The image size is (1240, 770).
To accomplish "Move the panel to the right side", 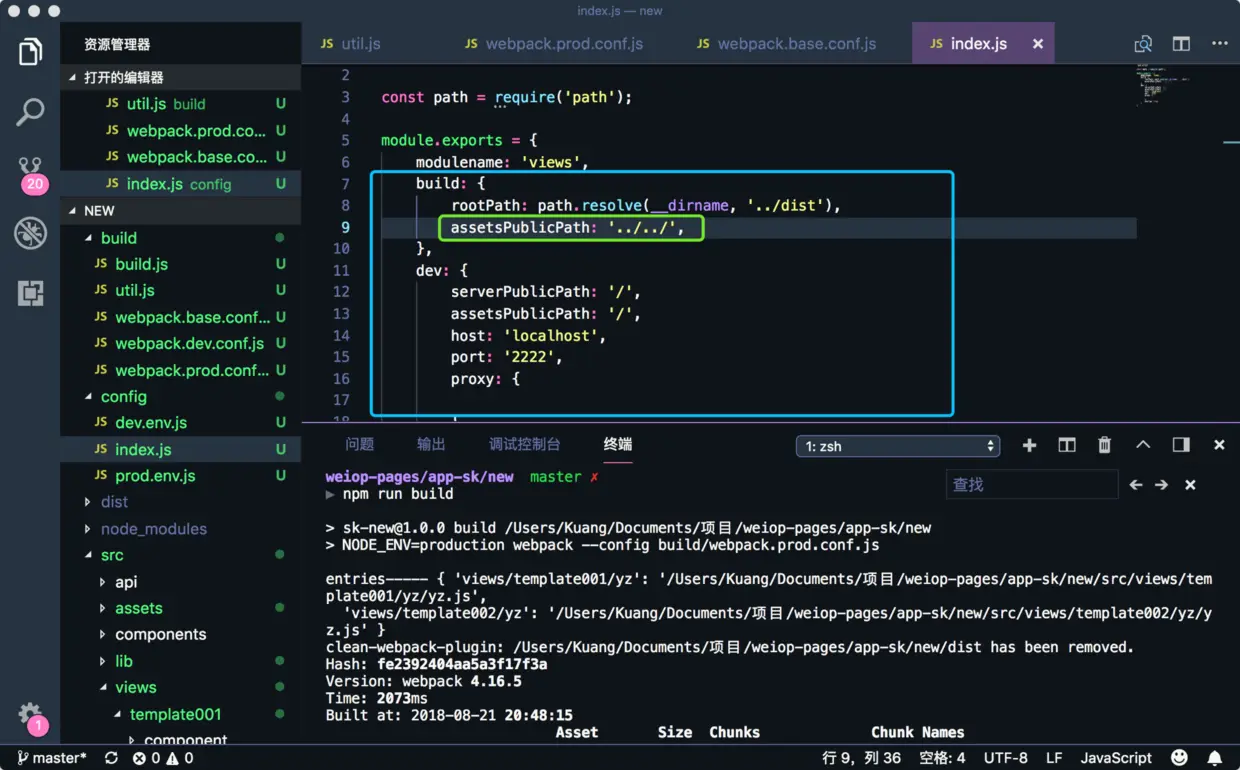I will point(1181,445).
